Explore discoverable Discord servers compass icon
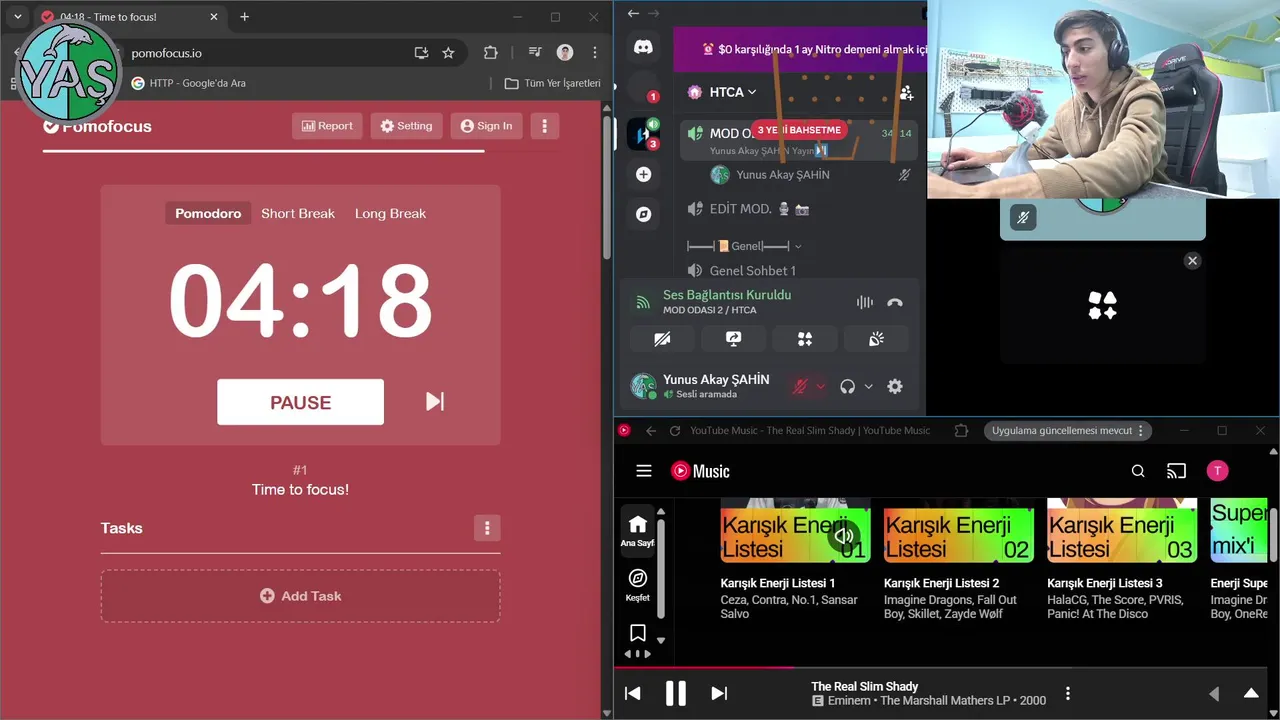Viewport: 1280px width, 720px height. (644, 214)
